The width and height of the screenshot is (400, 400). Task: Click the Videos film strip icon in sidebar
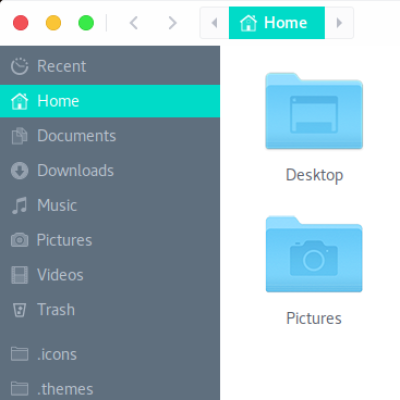point(19,275)
